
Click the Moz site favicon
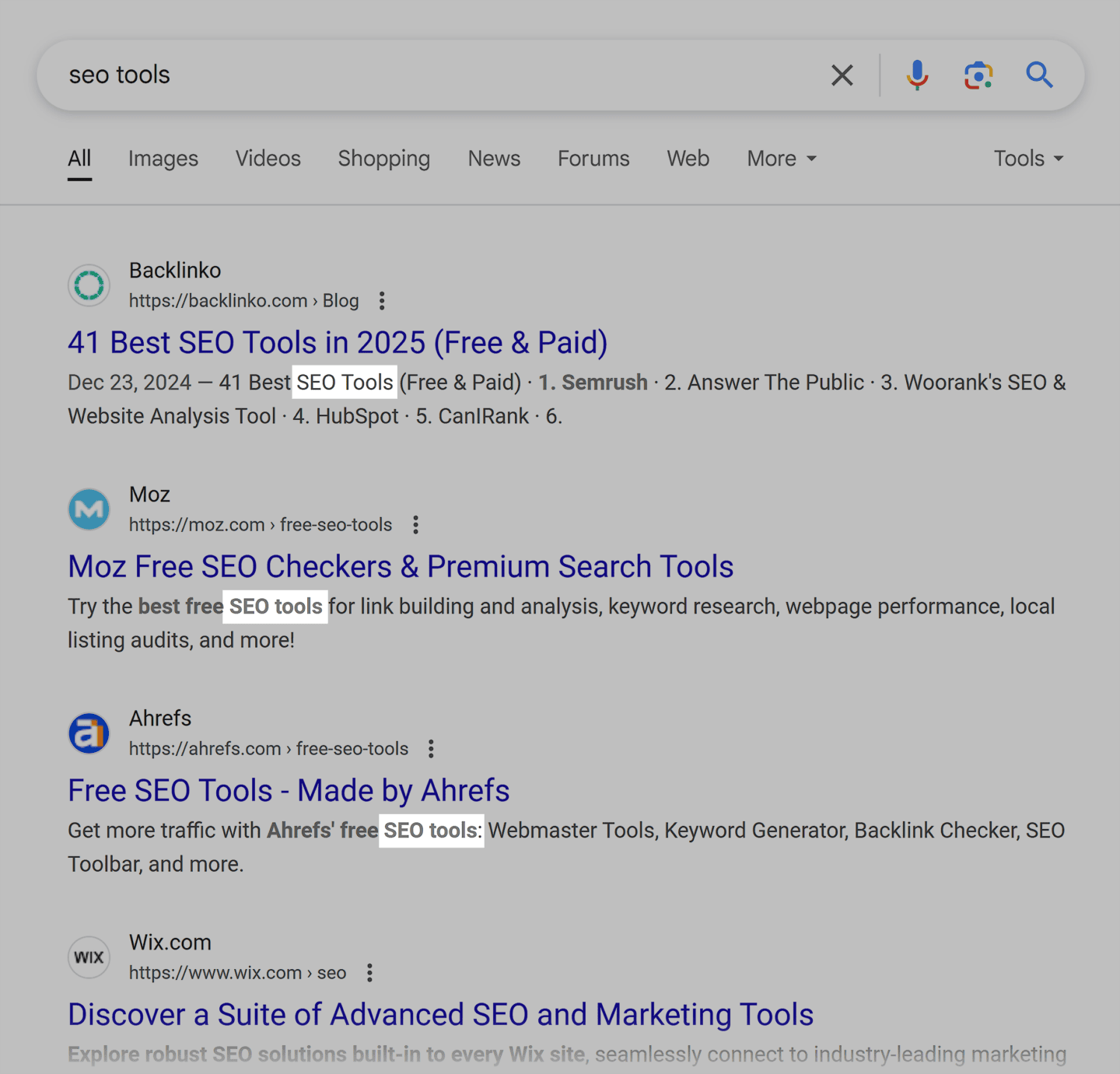[89, 509]
